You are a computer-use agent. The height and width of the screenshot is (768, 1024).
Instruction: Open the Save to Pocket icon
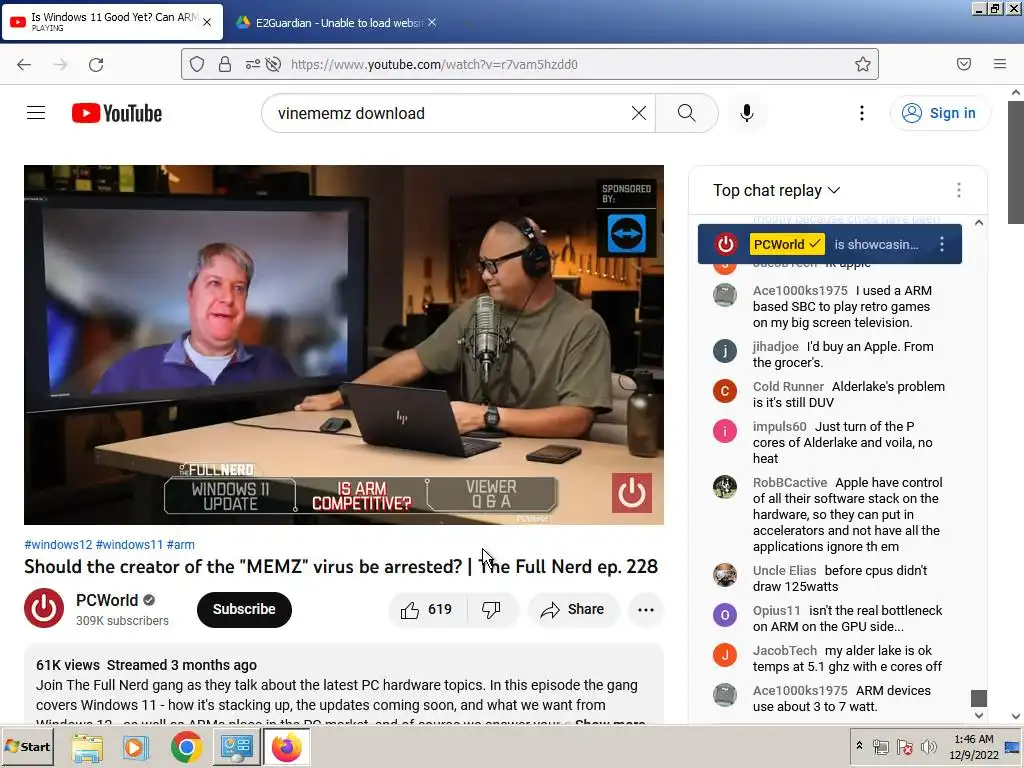(x=963, y=64)
